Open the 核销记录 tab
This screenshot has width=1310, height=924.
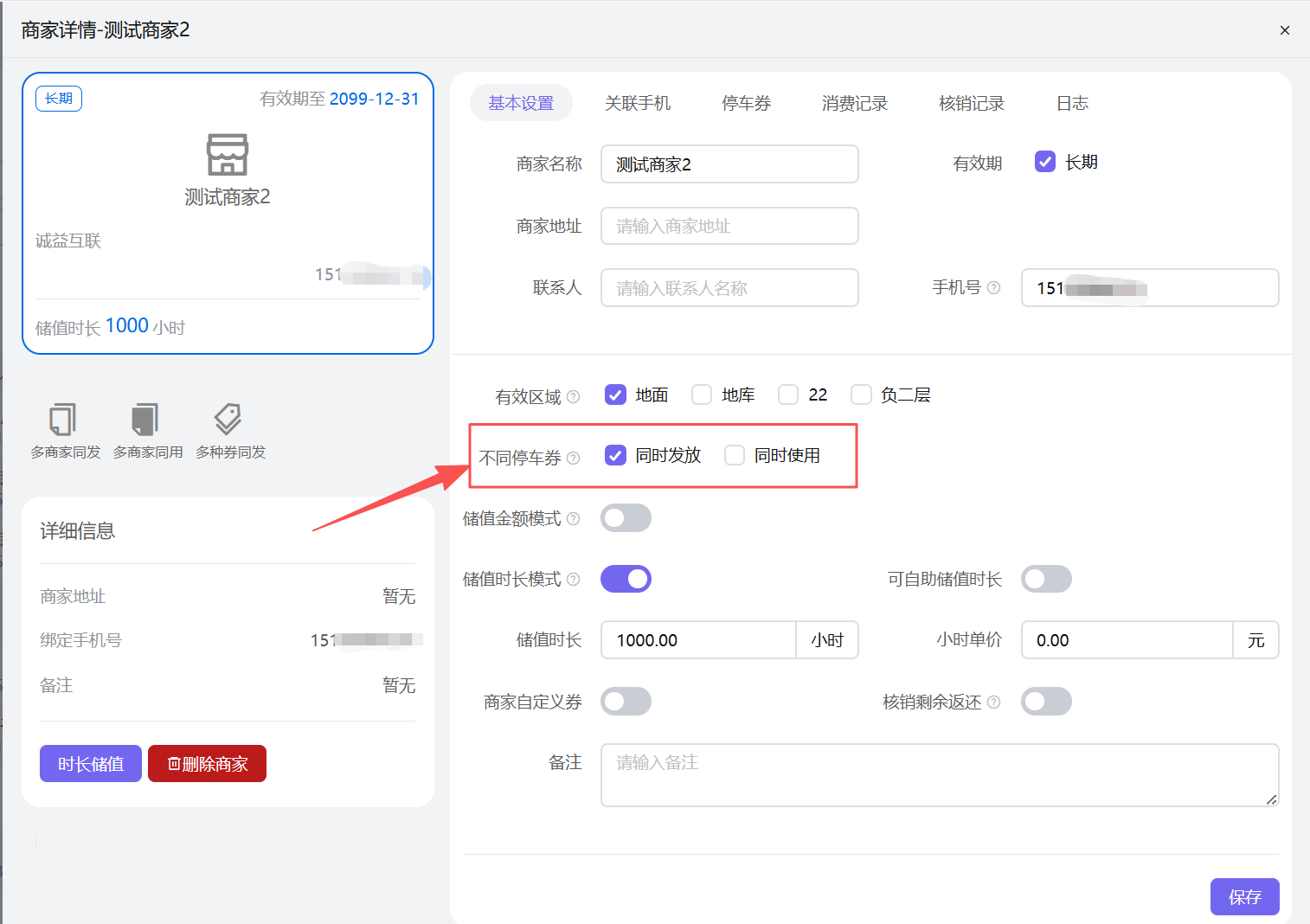point(972,103)
